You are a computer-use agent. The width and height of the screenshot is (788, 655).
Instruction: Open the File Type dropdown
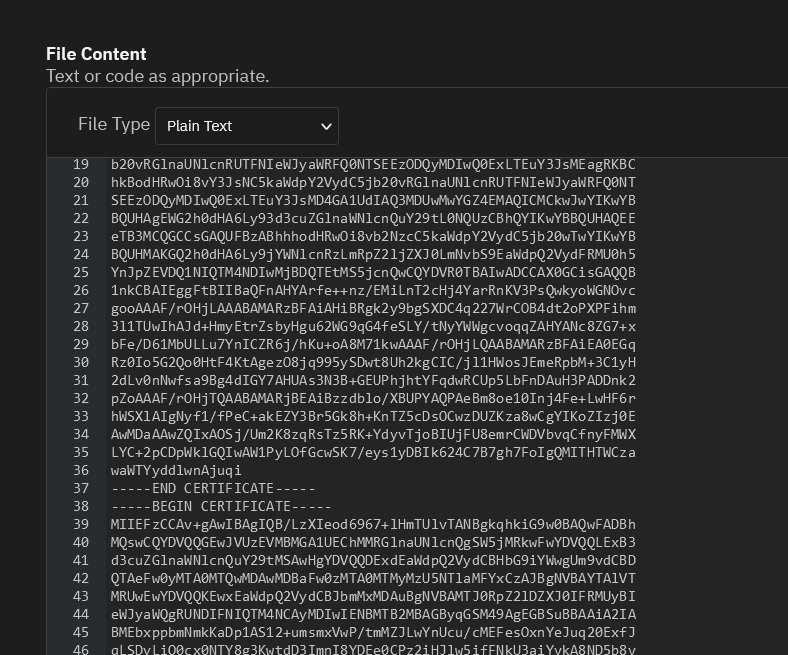[247, 126]
